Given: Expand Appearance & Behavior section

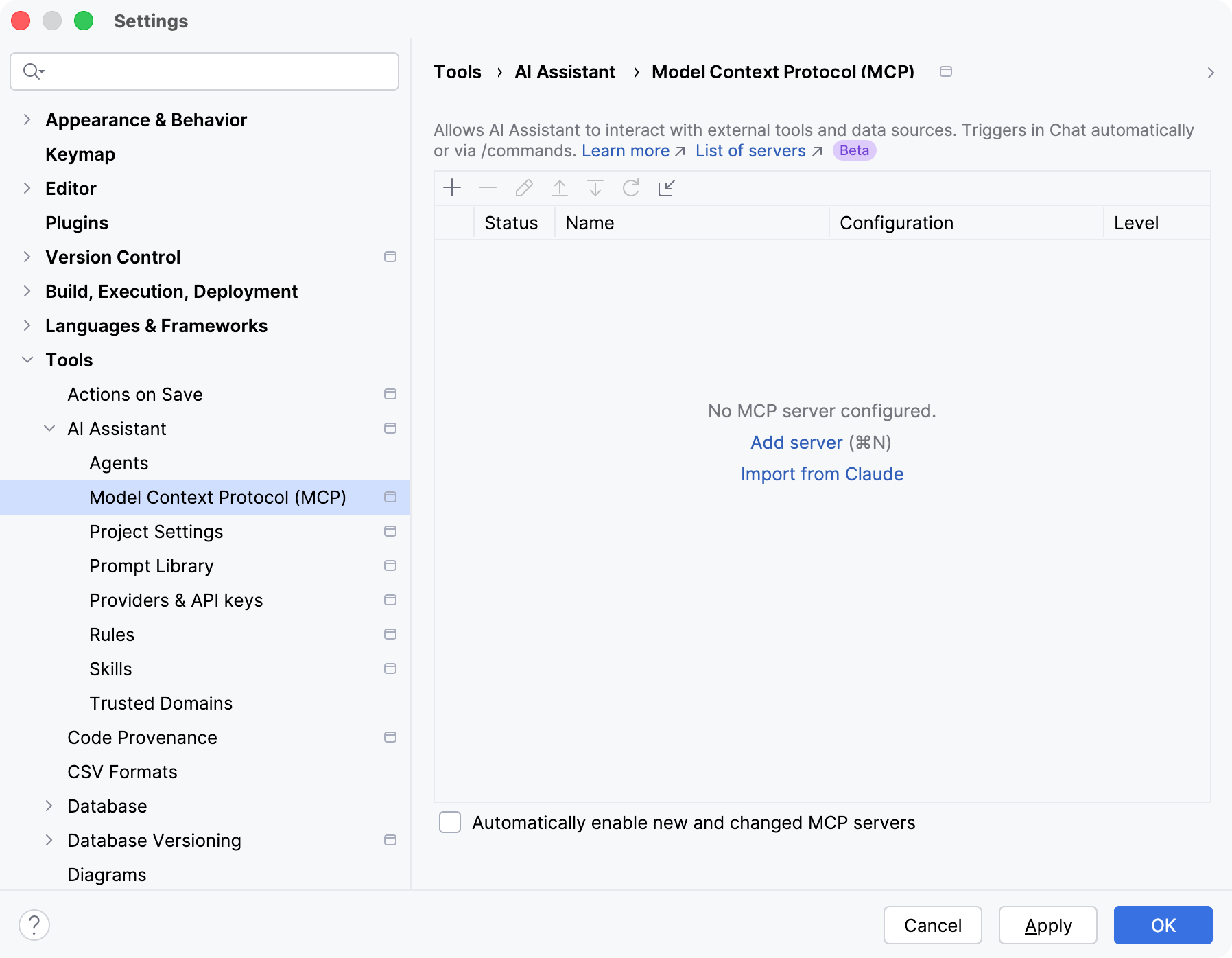Looking at the screenshot, I should click(x=27, y=119).
